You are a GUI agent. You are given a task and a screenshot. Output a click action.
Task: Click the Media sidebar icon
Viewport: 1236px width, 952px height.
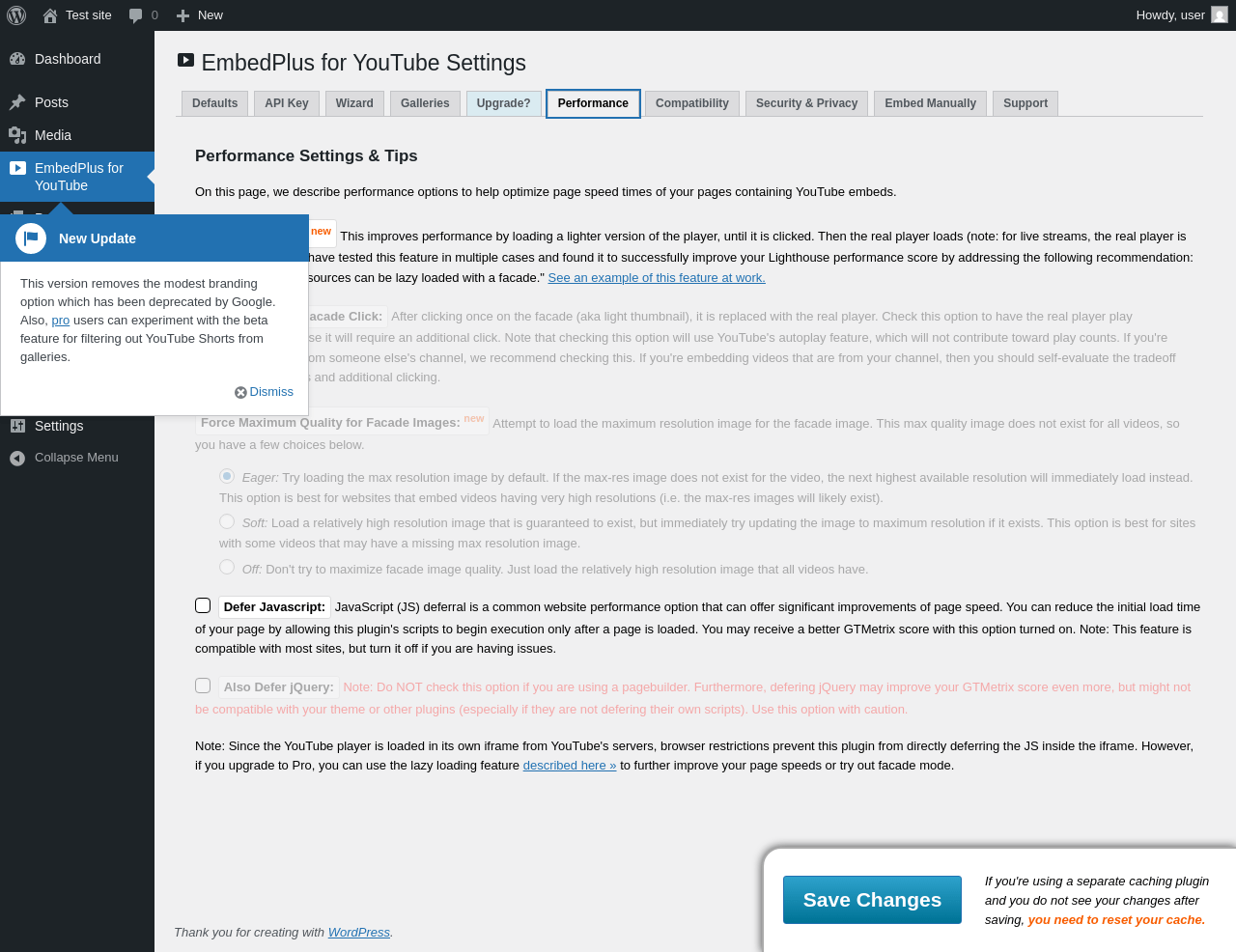(17, 135)
